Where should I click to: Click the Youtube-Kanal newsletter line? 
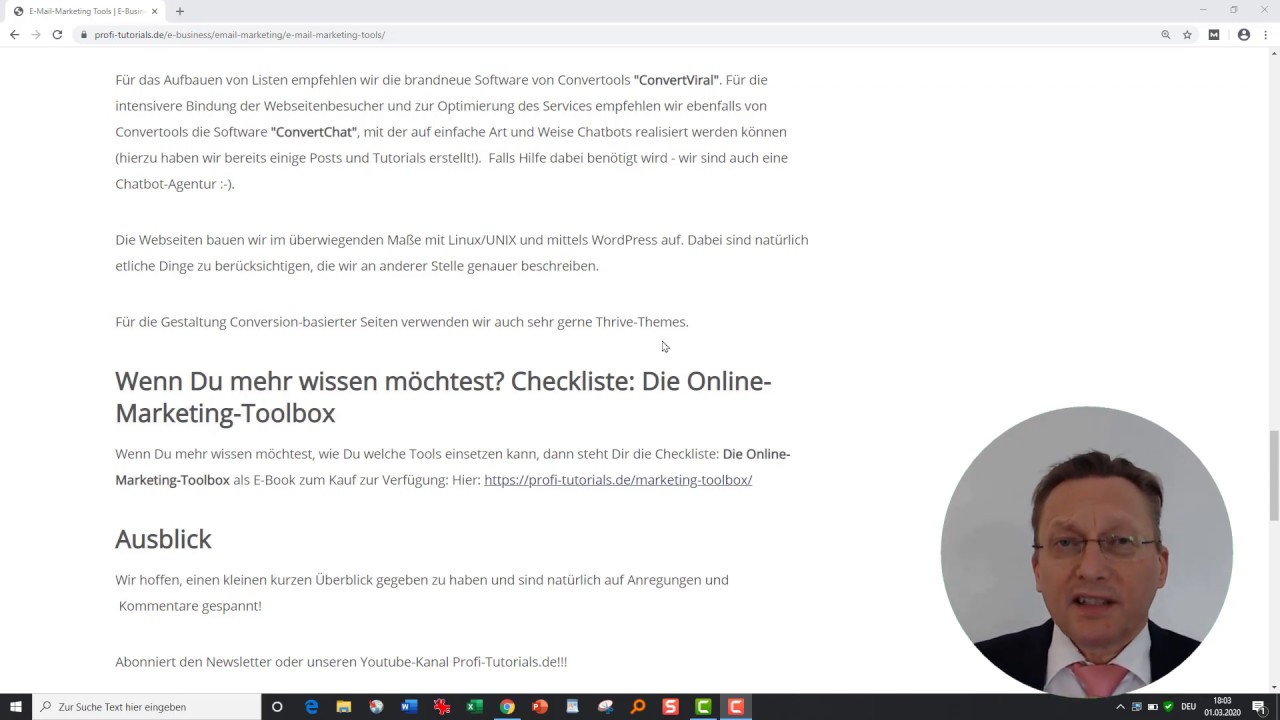341,662
